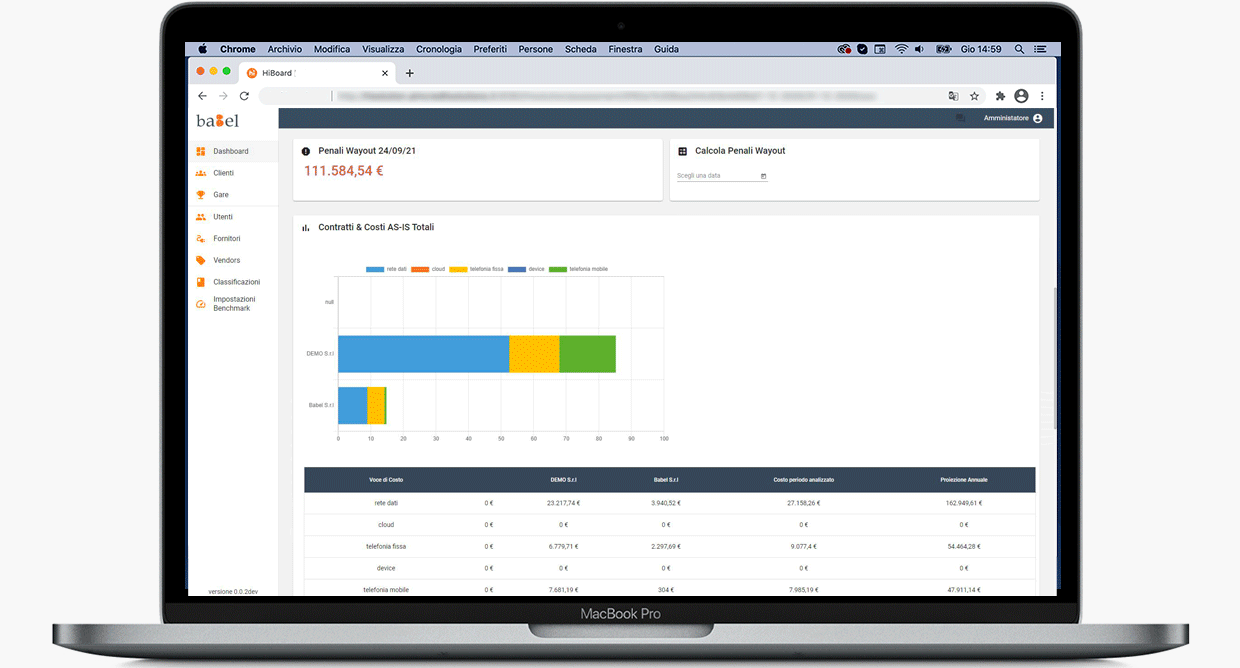Open the Preferiti menu
Viewport: 1240px width, 668px height.
(x=490, y=49)
